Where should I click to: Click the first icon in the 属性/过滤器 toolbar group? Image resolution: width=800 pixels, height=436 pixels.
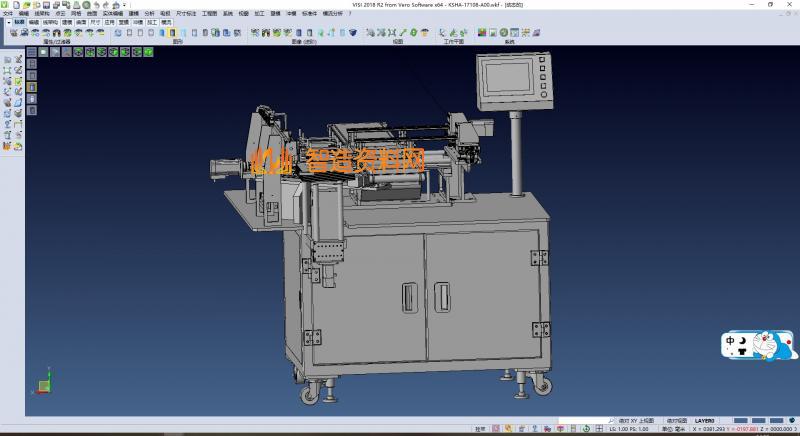pos(13,33)
